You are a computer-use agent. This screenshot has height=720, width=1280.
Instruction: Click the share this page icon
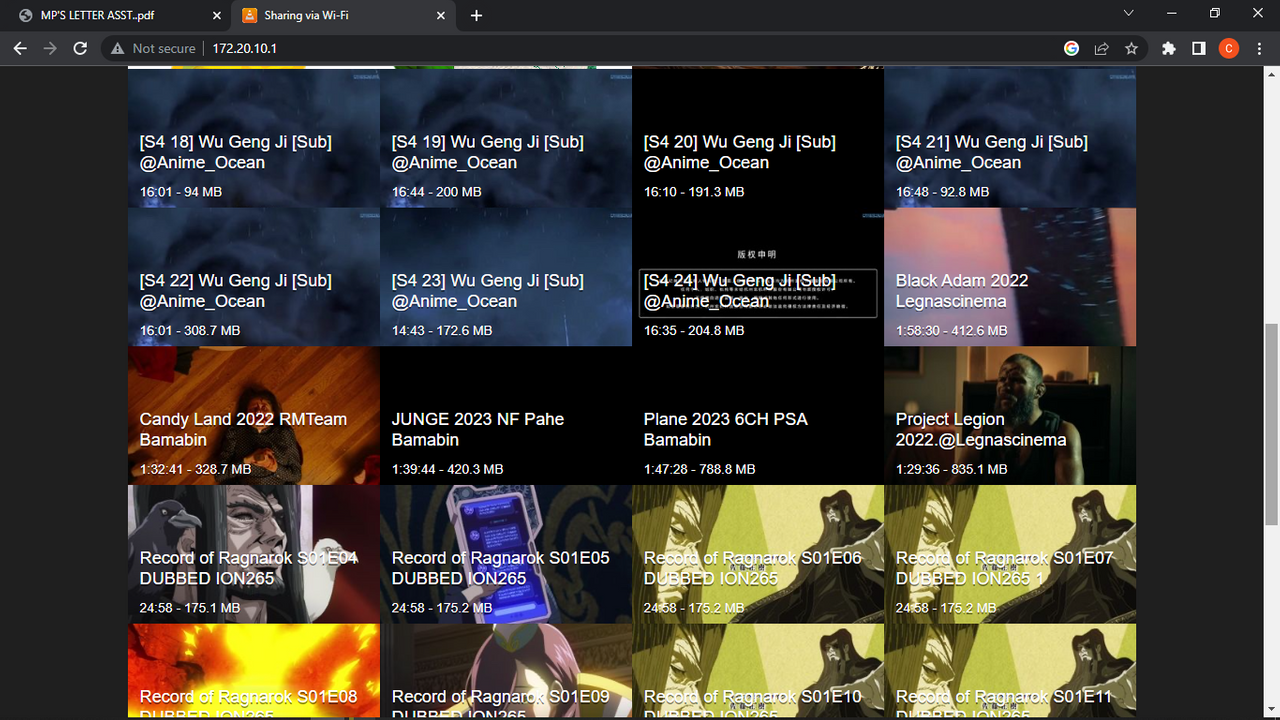pyautogui.click(x=1101, y=47)
